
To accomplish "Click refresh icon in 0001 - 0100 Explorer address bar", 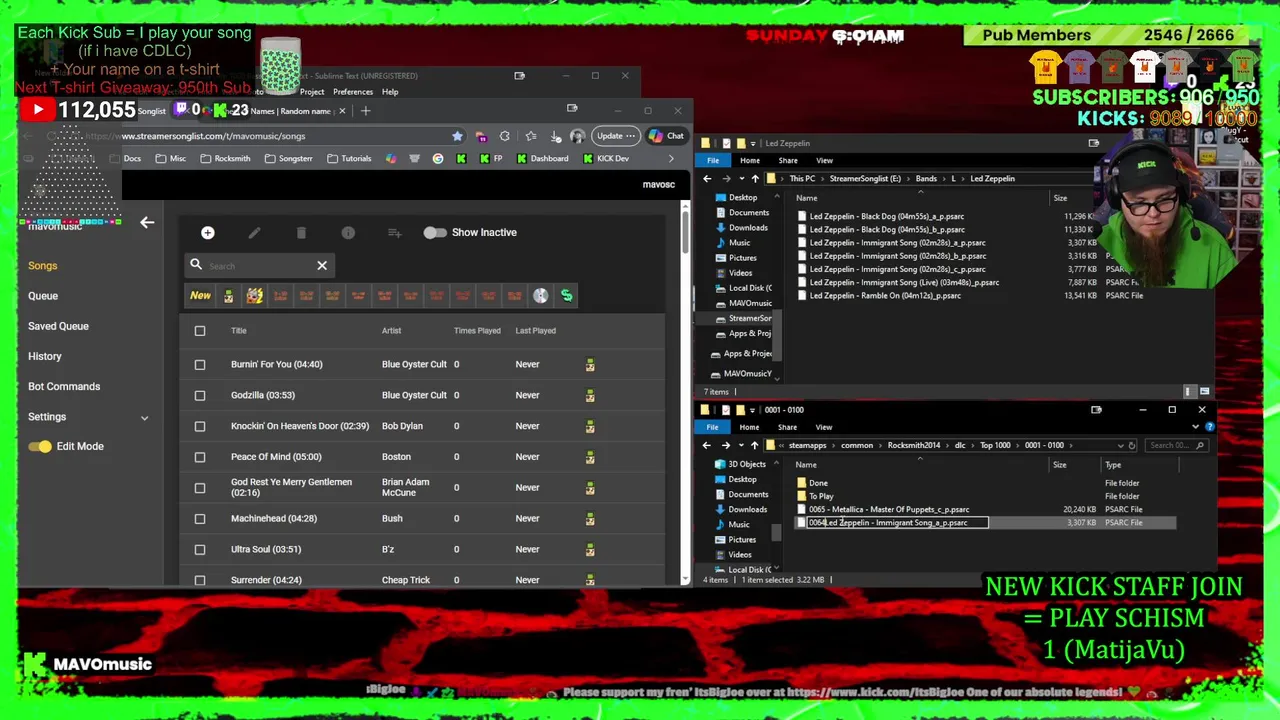I will 1132,446.
